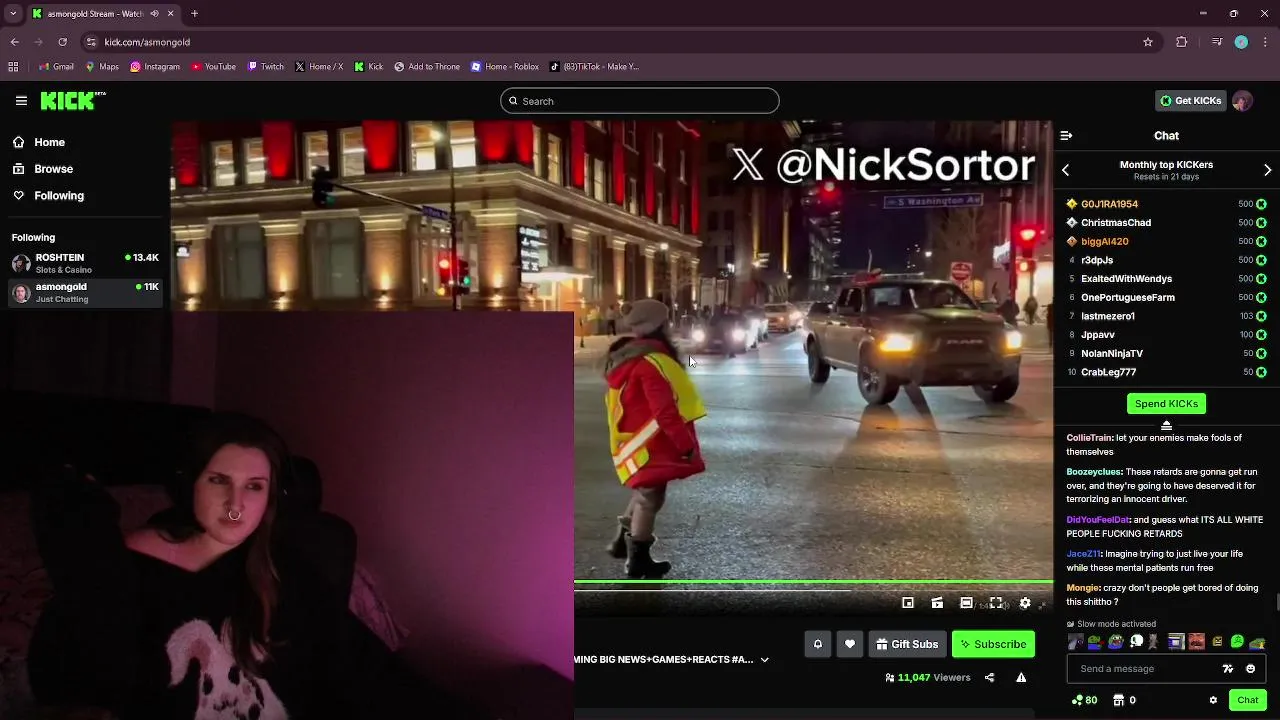The image size is (1280, 720).
Task: Toggle theater mode icon
Action: point(966,603)
